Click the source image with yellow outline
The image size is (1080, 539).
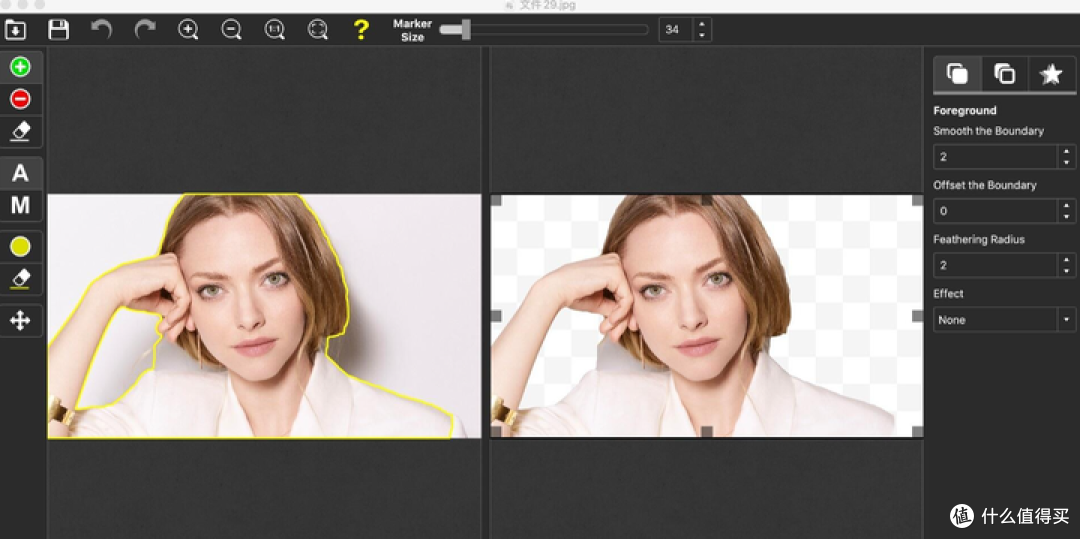coord(264,316)
